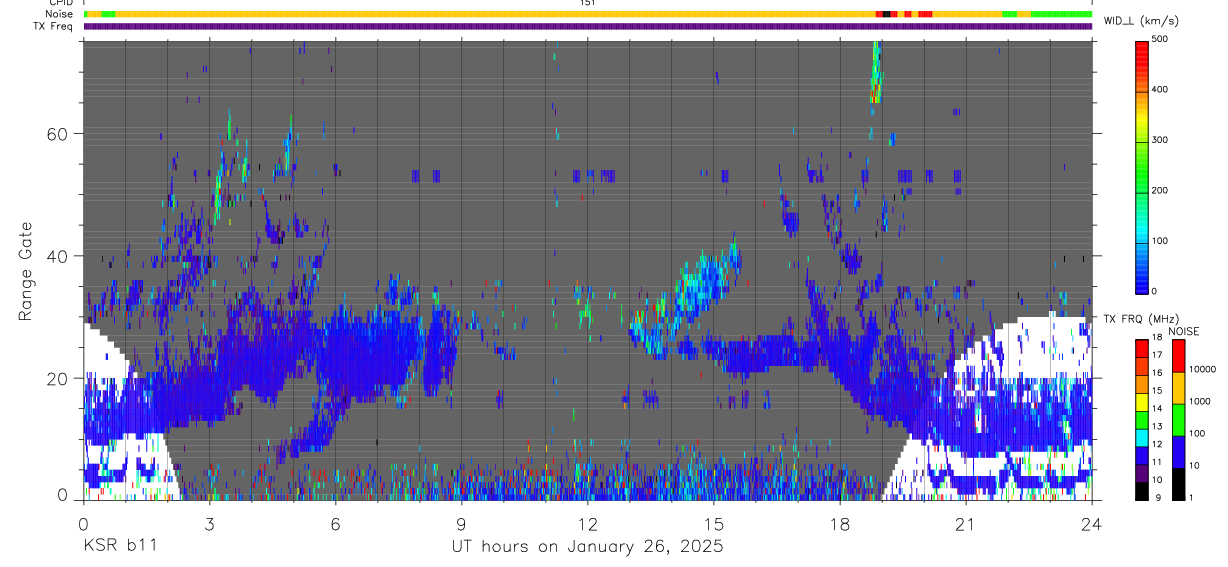Click the 6 hour mark on time axis

tap(335, 523)
